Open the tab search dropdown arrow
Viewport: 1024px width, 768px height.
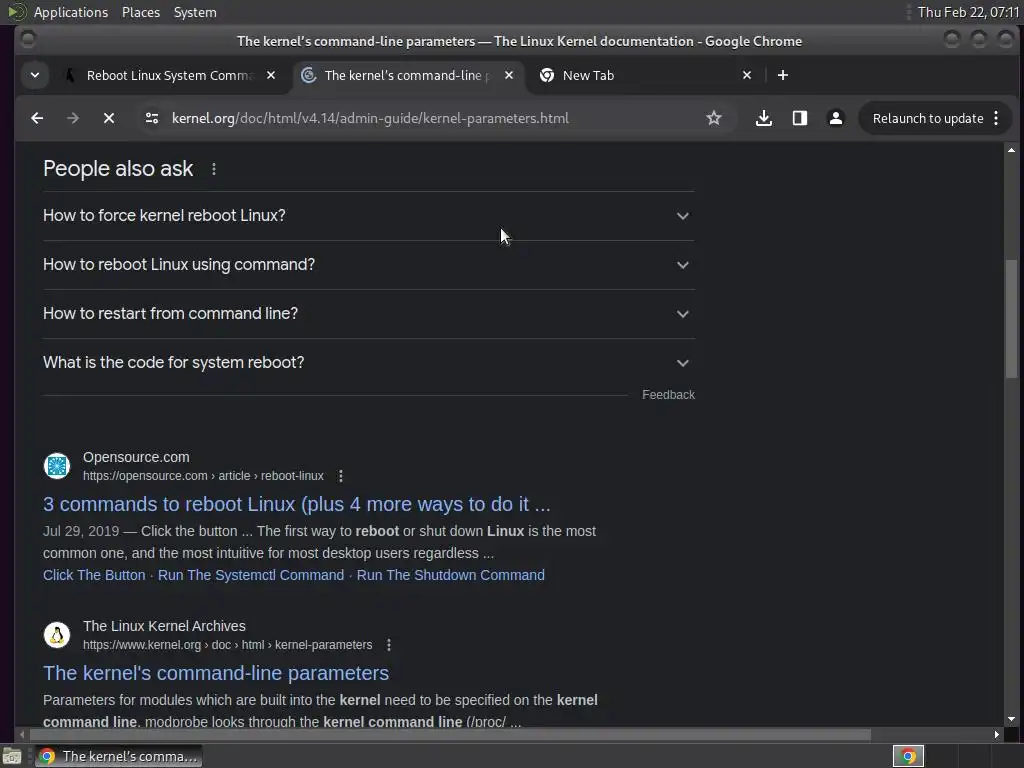coord(35,75)
